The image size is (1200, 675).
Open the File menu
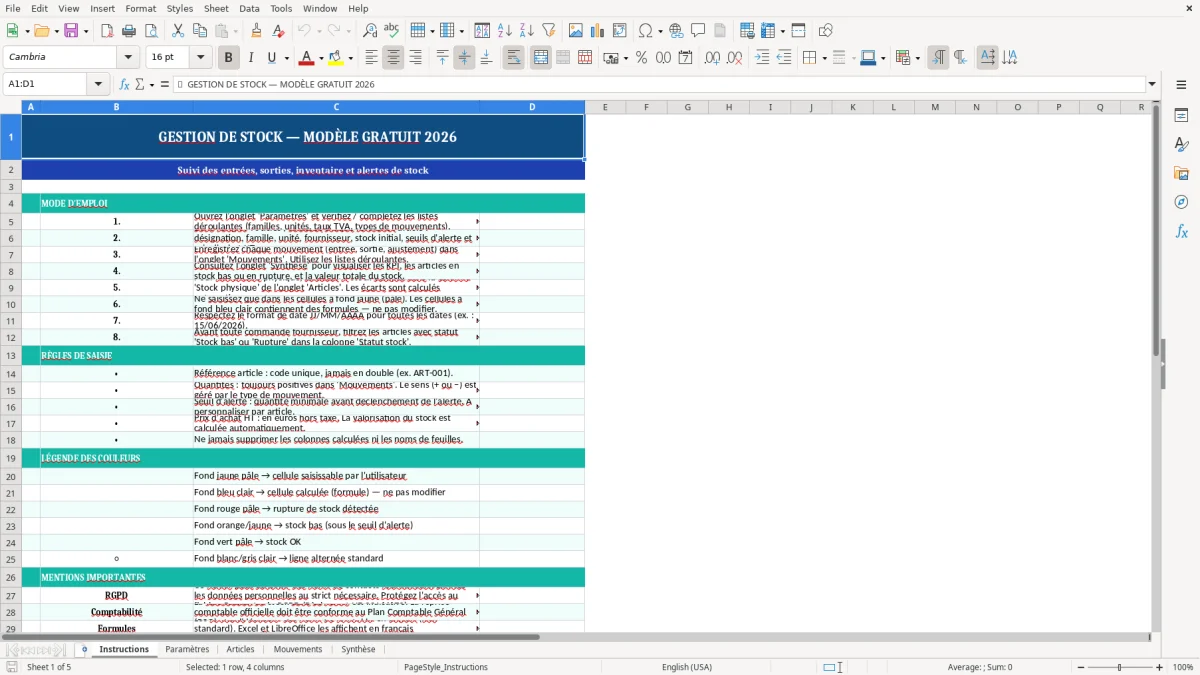pyautogui.click(x=13, y=8)
